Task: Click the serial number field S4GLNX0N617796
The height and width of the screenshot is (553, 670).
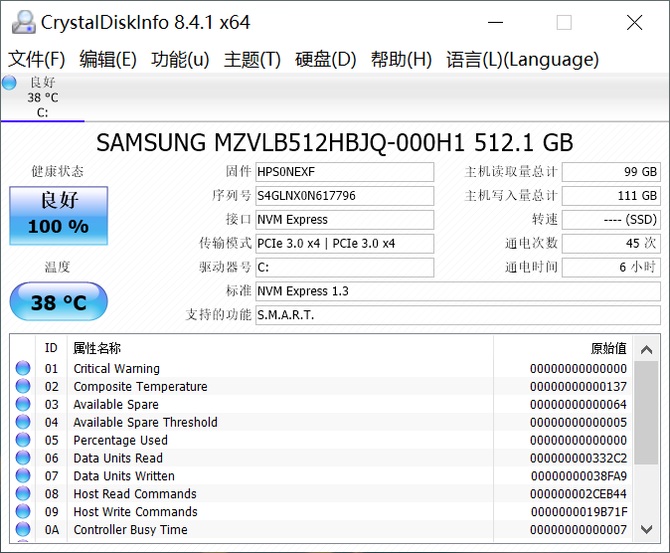Action: click(344, 196)
